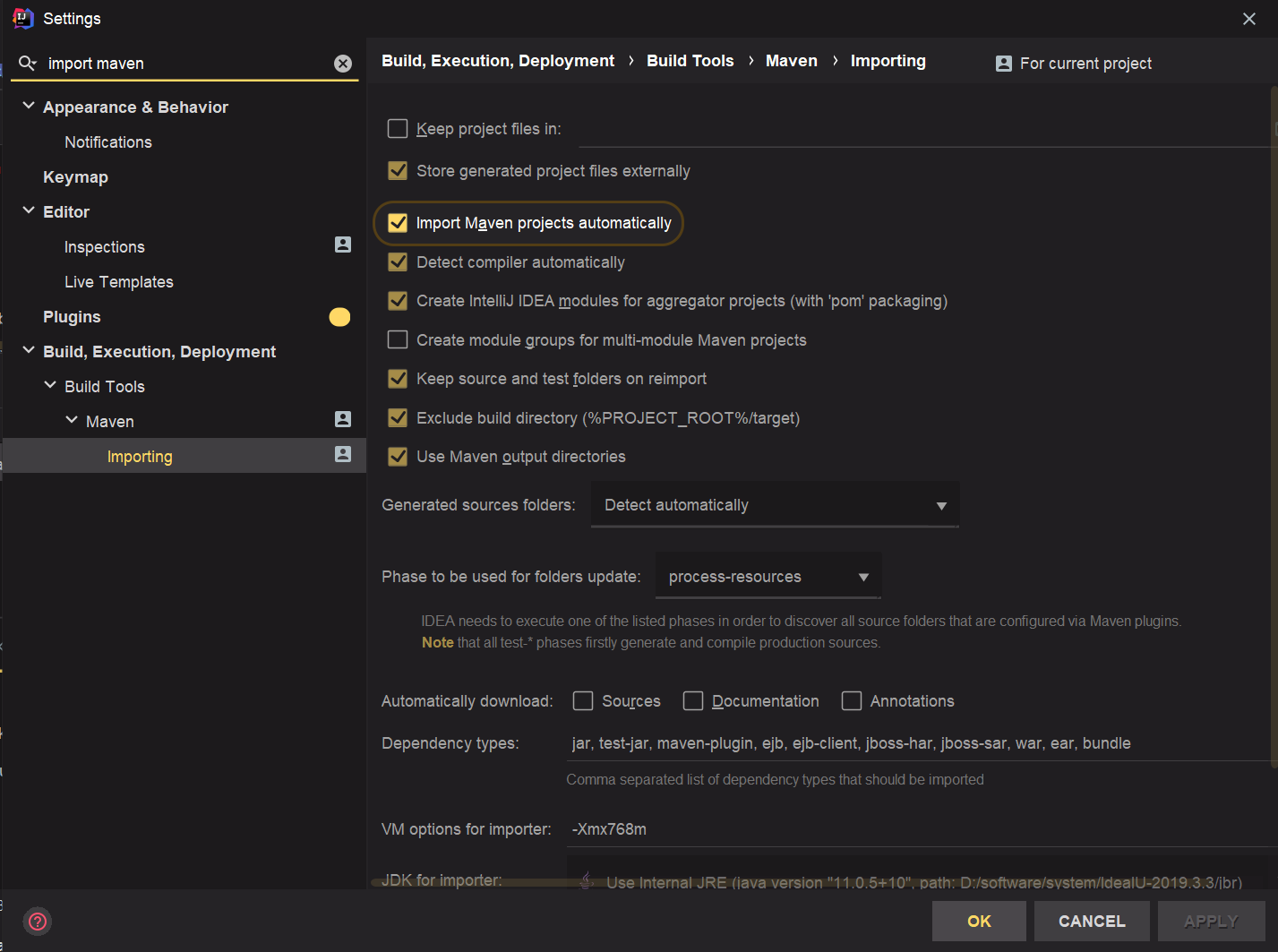This screenshot has height=952, width=1278.
Task: Collapse the Editor tree node
Action: tap(29, 210)
